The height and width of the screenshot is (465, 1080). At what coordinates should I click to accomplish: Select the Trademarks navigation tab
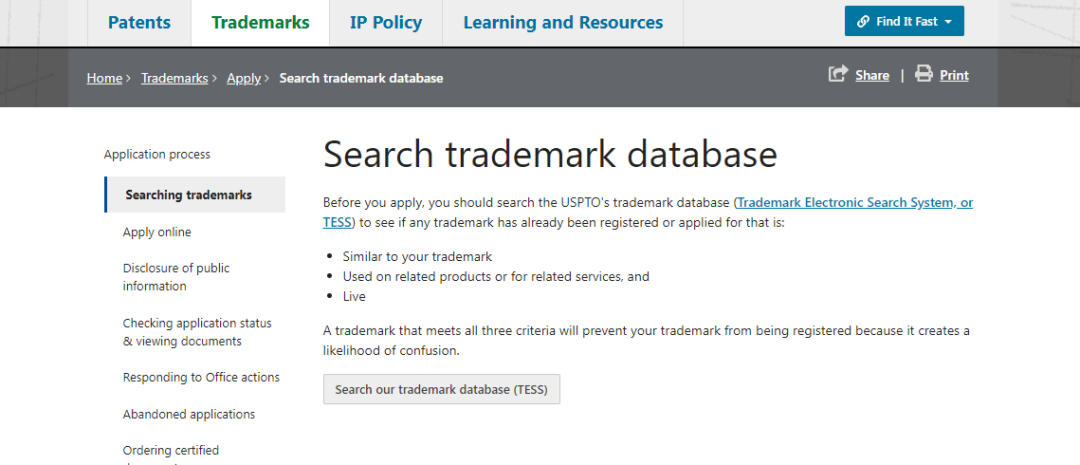[260, 22]
